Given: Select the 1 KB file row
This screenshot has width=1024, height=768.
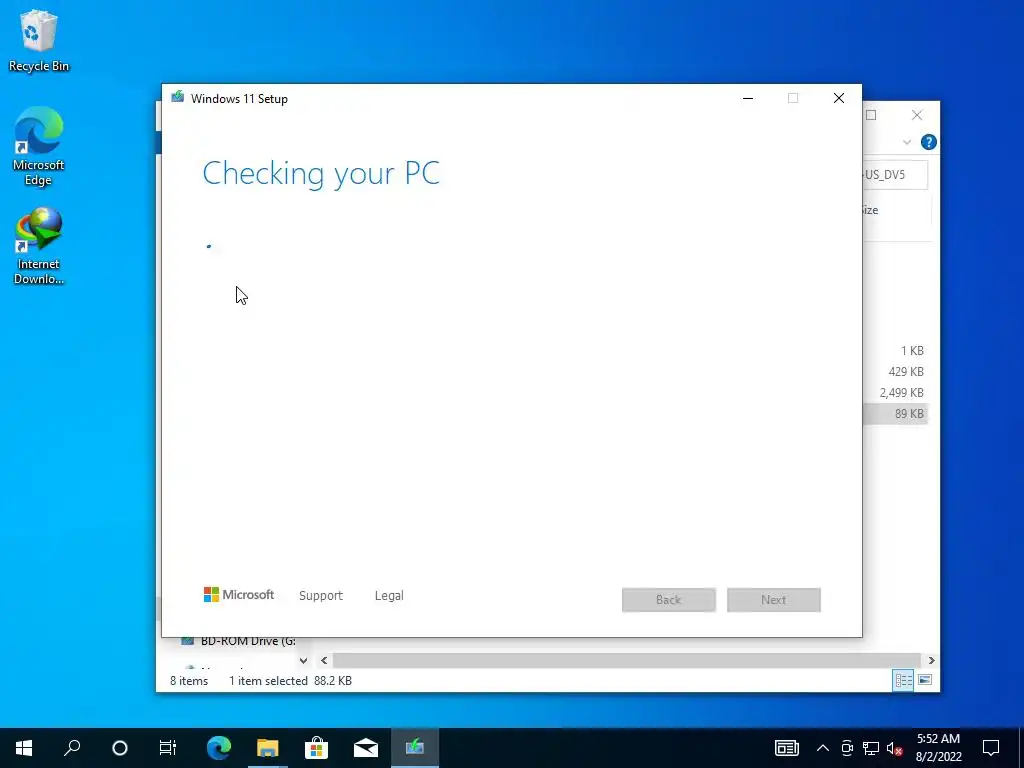Looking at the screenshot, I should 895,351.
